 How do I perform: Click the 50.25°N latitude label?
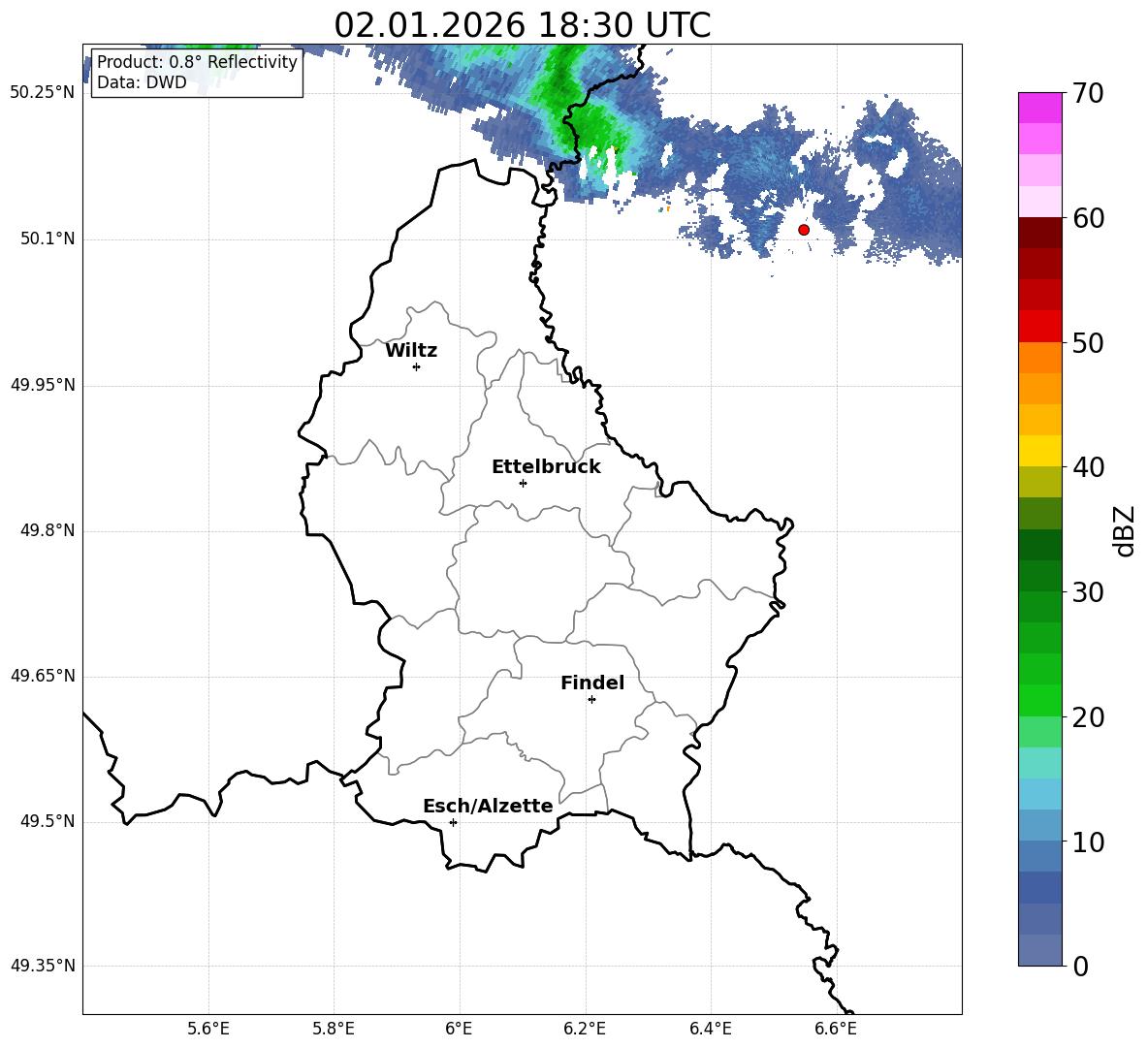(x=43, y=93)
